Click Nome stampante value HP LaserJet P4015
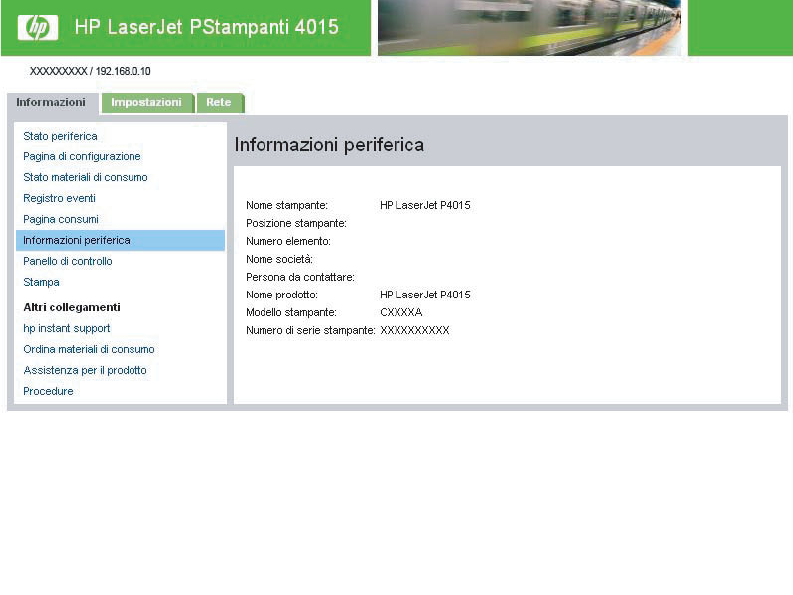 425,205
